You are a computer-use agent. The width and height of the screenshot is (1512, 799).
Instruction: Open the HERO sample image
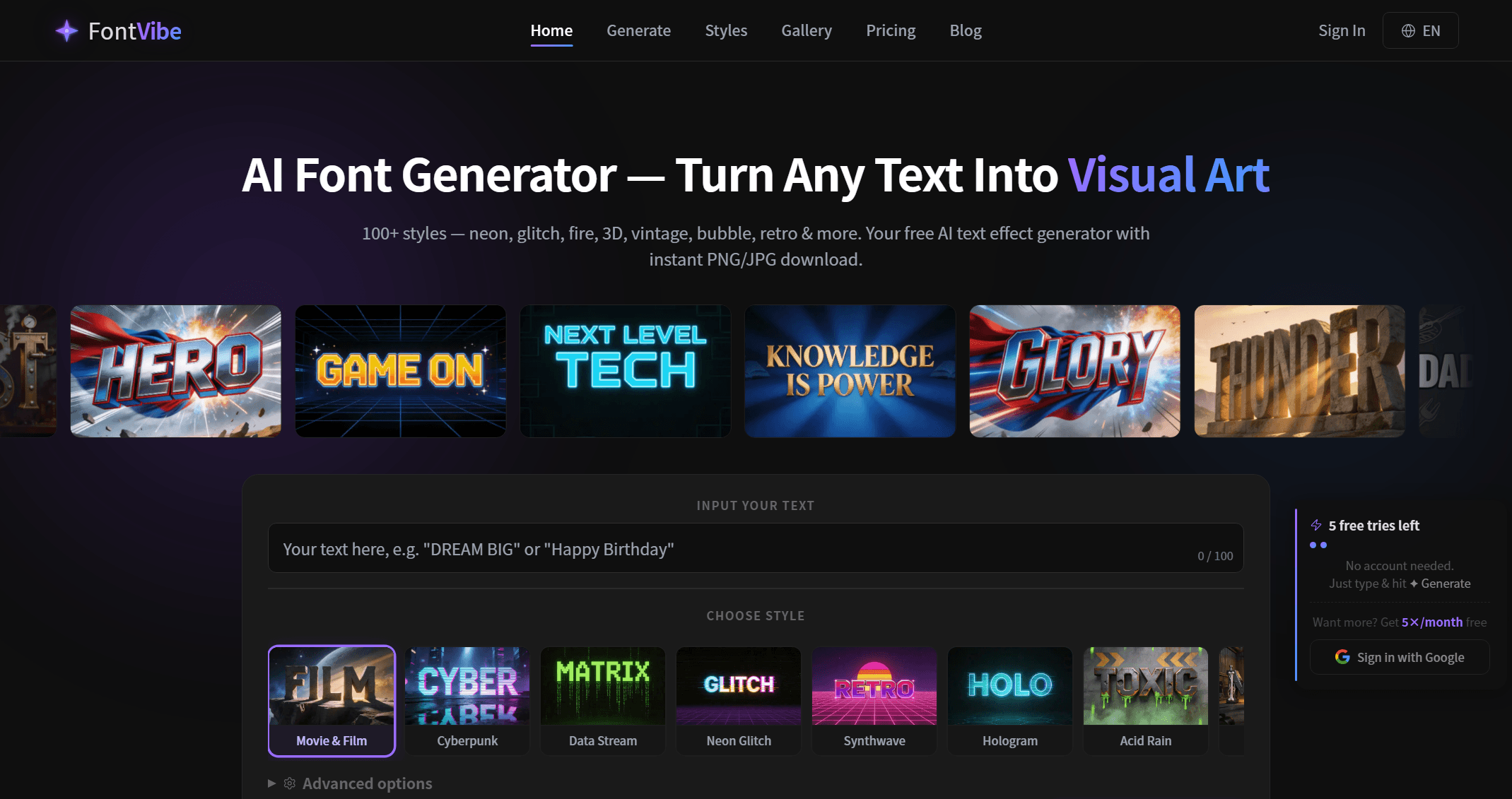[175, 371]
